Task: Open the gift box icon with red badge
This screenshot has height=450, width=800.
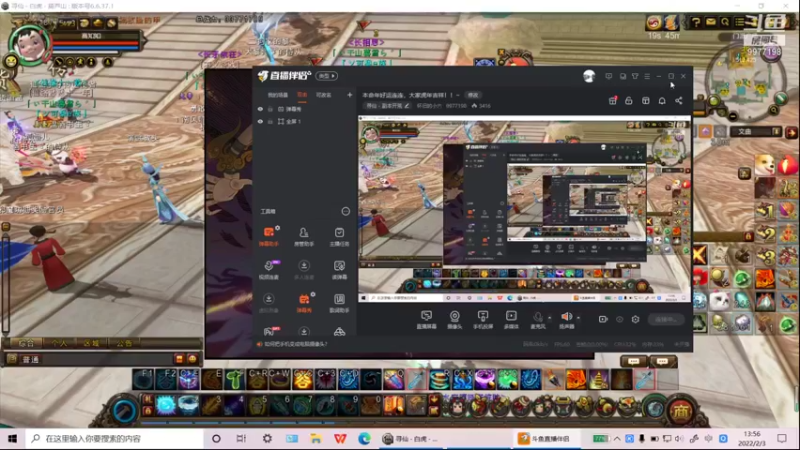Action: 612,101
